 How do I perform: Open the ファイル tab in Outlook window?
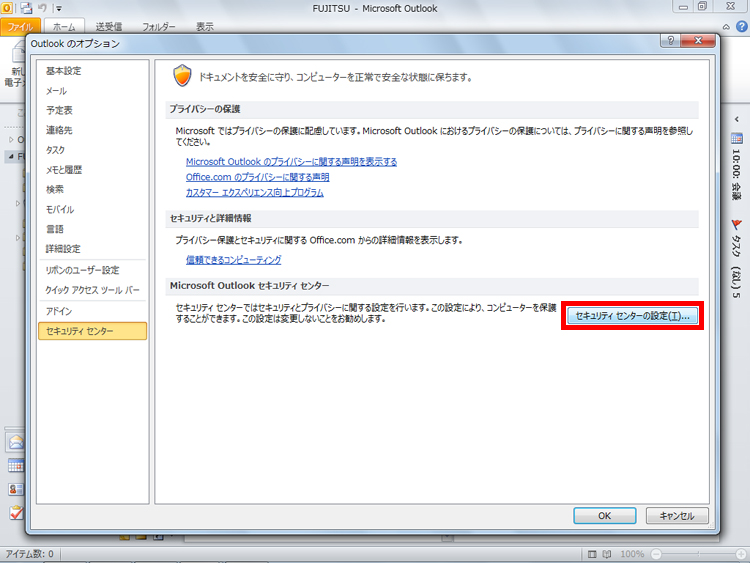(20, 27)
